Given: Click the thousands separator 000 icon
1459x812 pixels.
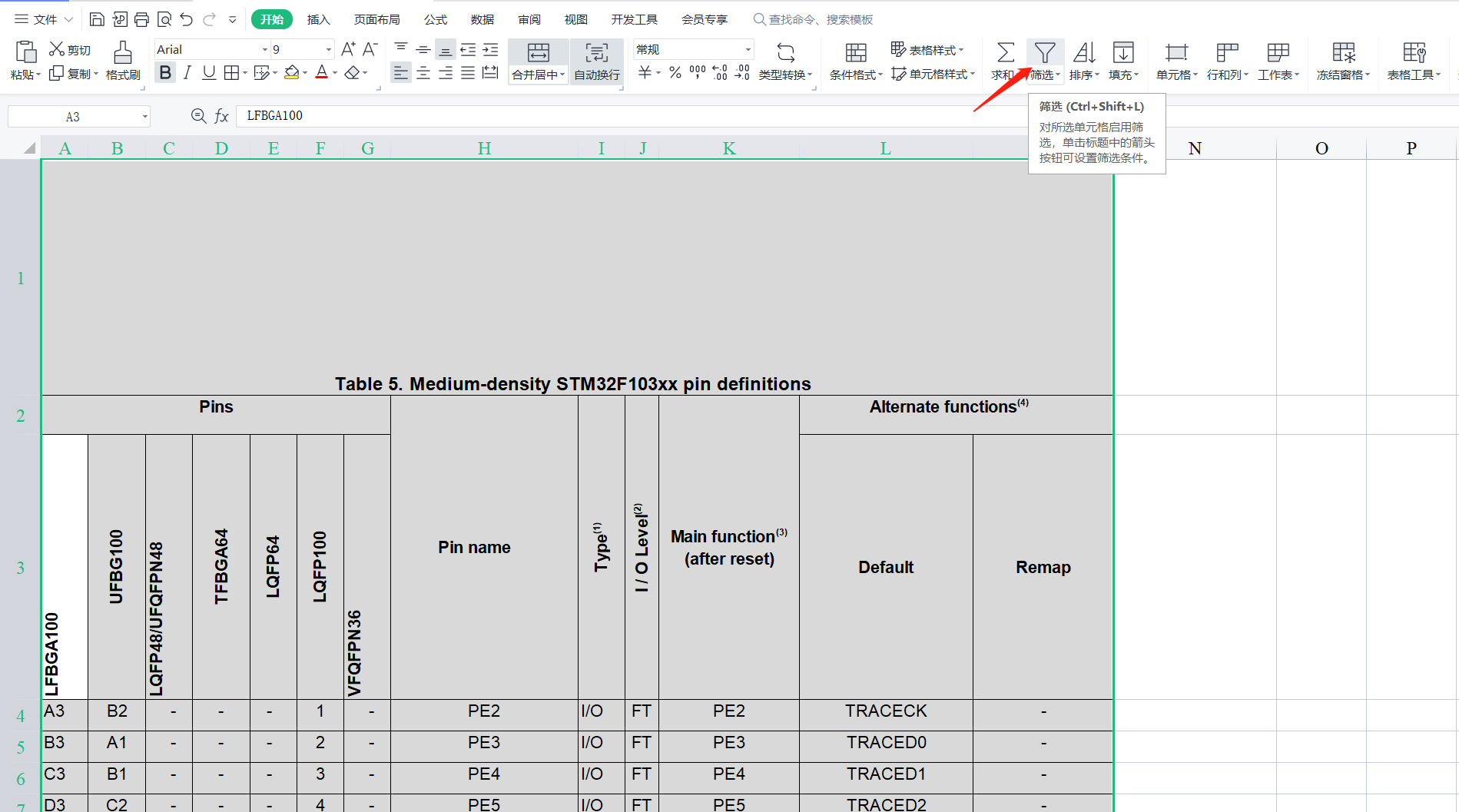Looking at the screenshot, I should pyautogui.click(x=698, y=72).
